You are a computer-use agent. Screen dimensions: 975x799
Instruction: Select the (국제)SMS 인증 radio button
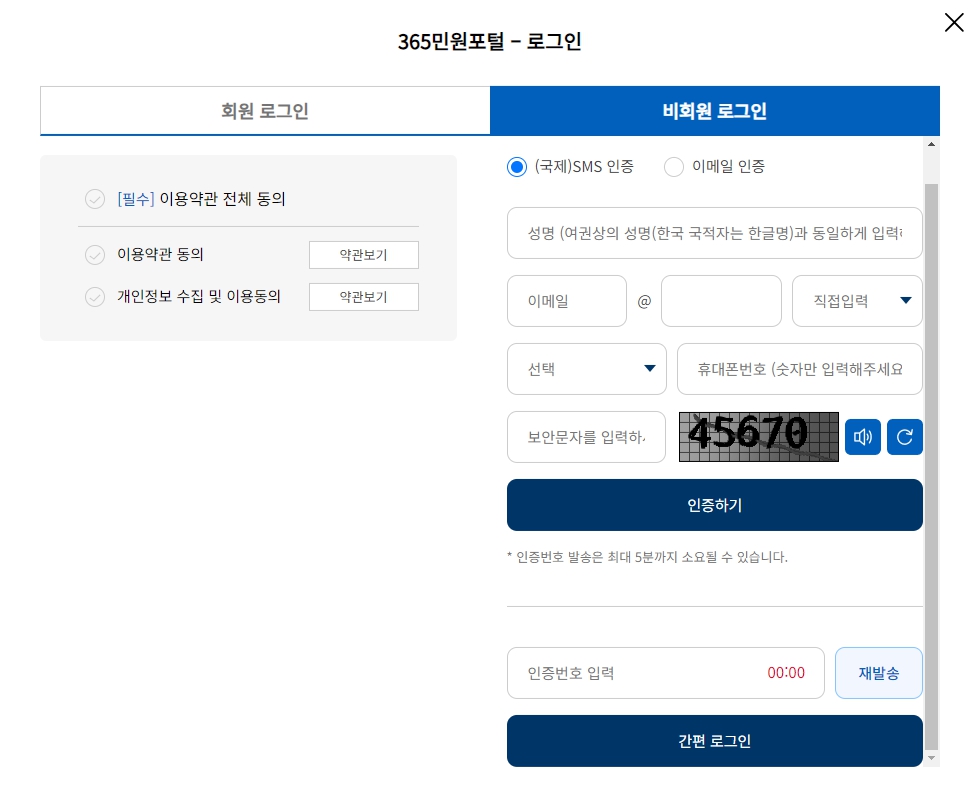click(x=517, y=167)
